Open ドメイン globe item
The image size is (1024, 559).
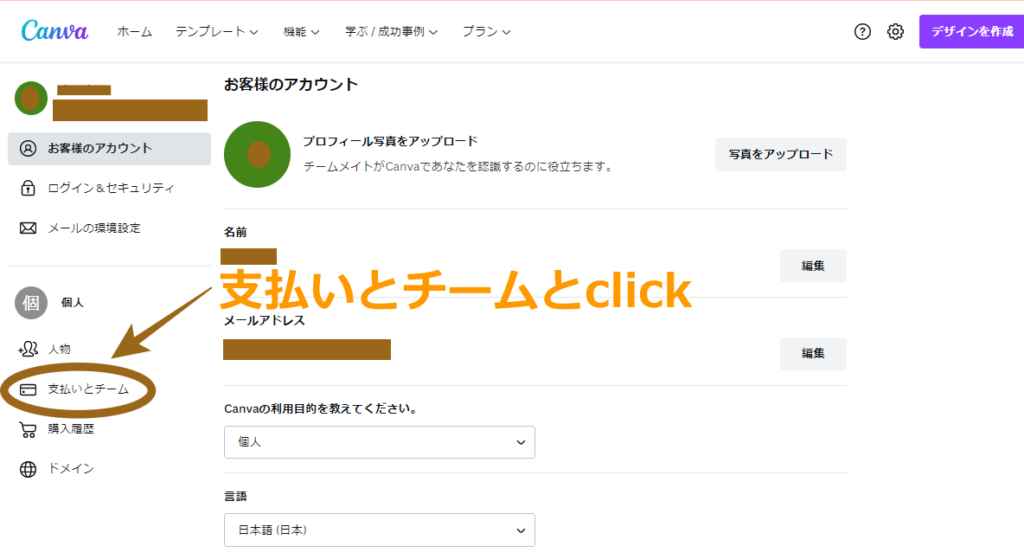pyautogui.click(x=57, y=469)
